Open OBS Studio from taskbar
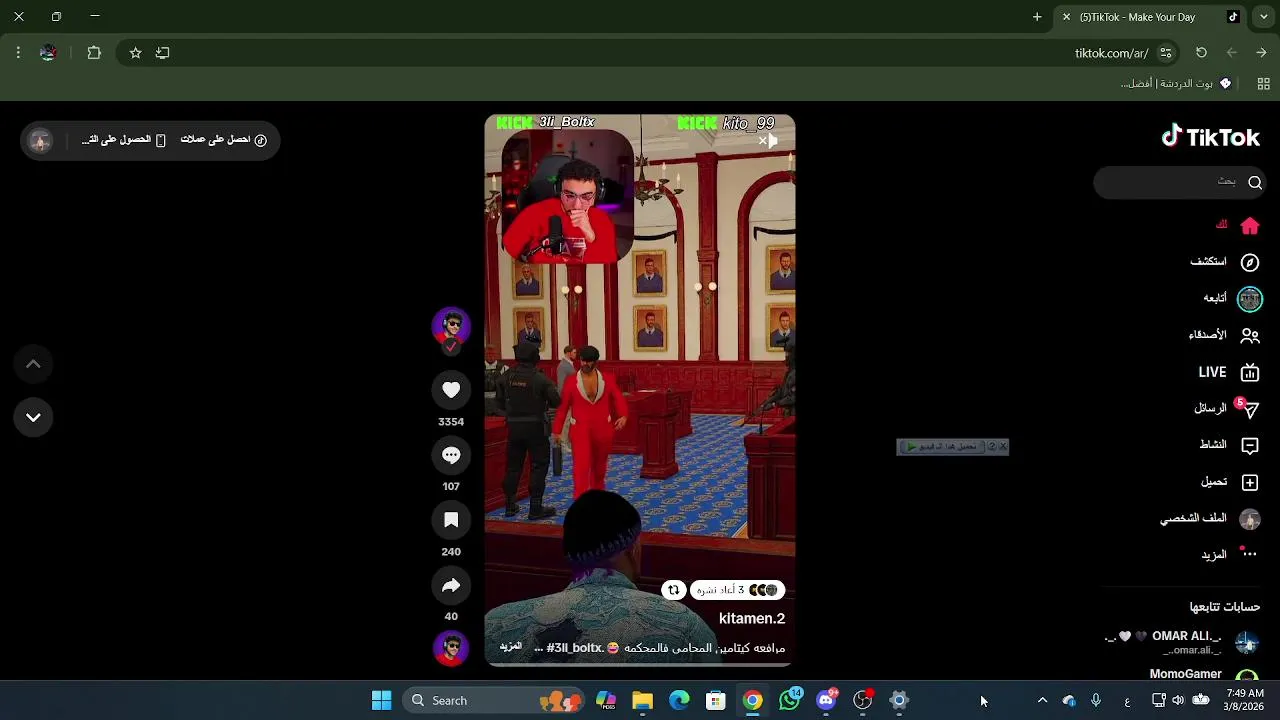 point(863,700)
